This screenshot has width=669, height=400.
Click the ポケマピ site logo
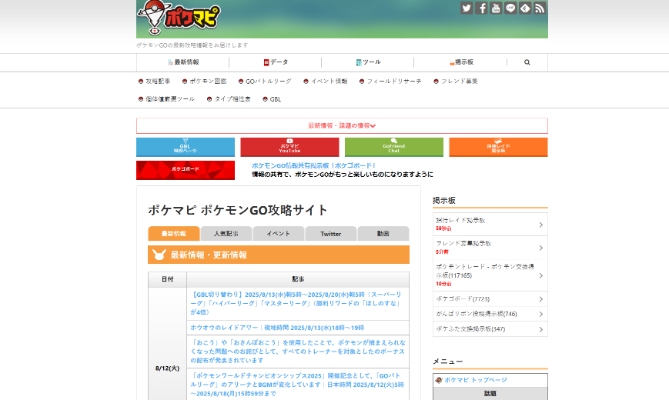tap(178, 18)
